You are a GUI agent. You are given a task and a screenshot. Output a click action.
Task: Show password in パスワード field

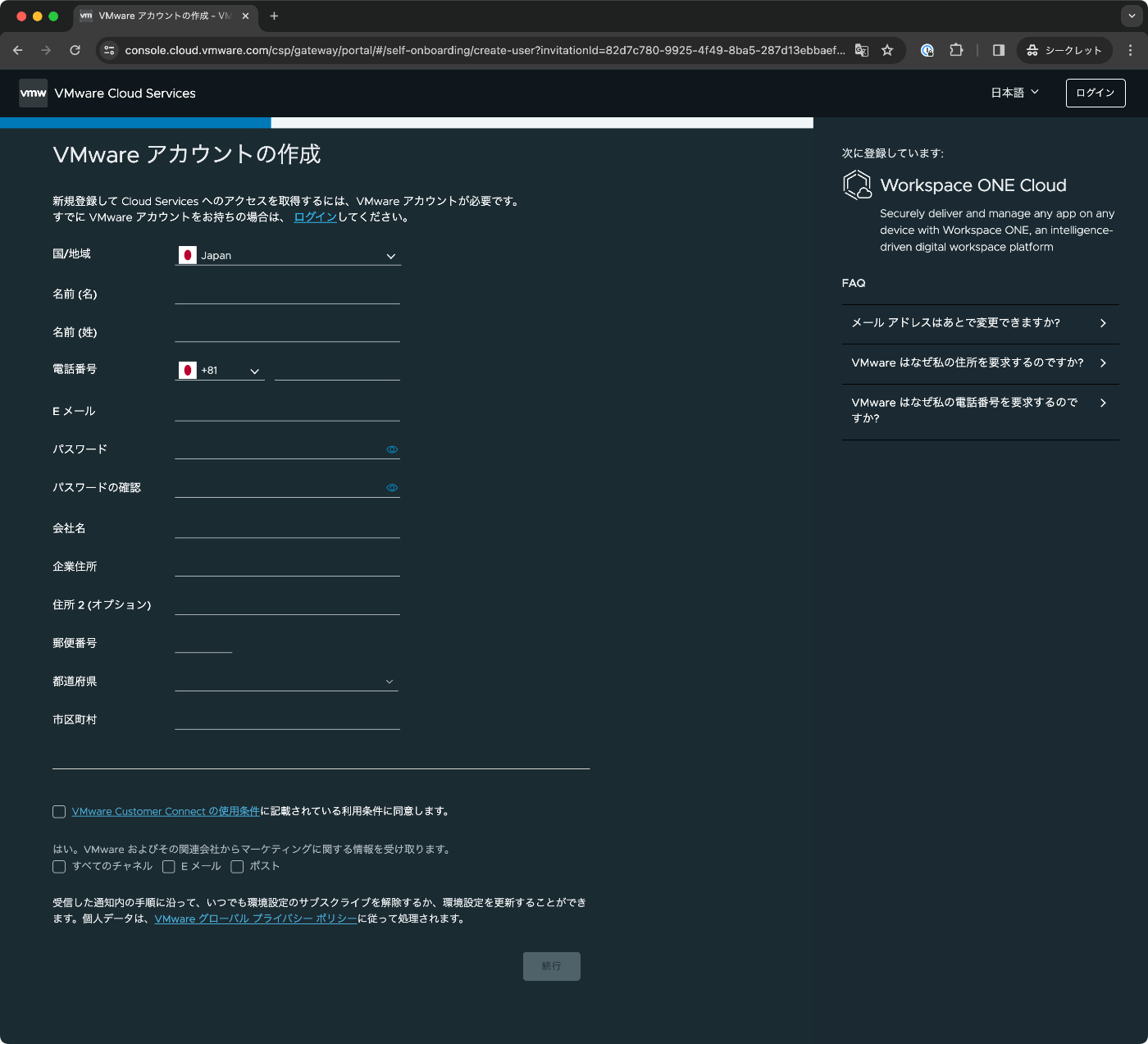tap(392, 449)
